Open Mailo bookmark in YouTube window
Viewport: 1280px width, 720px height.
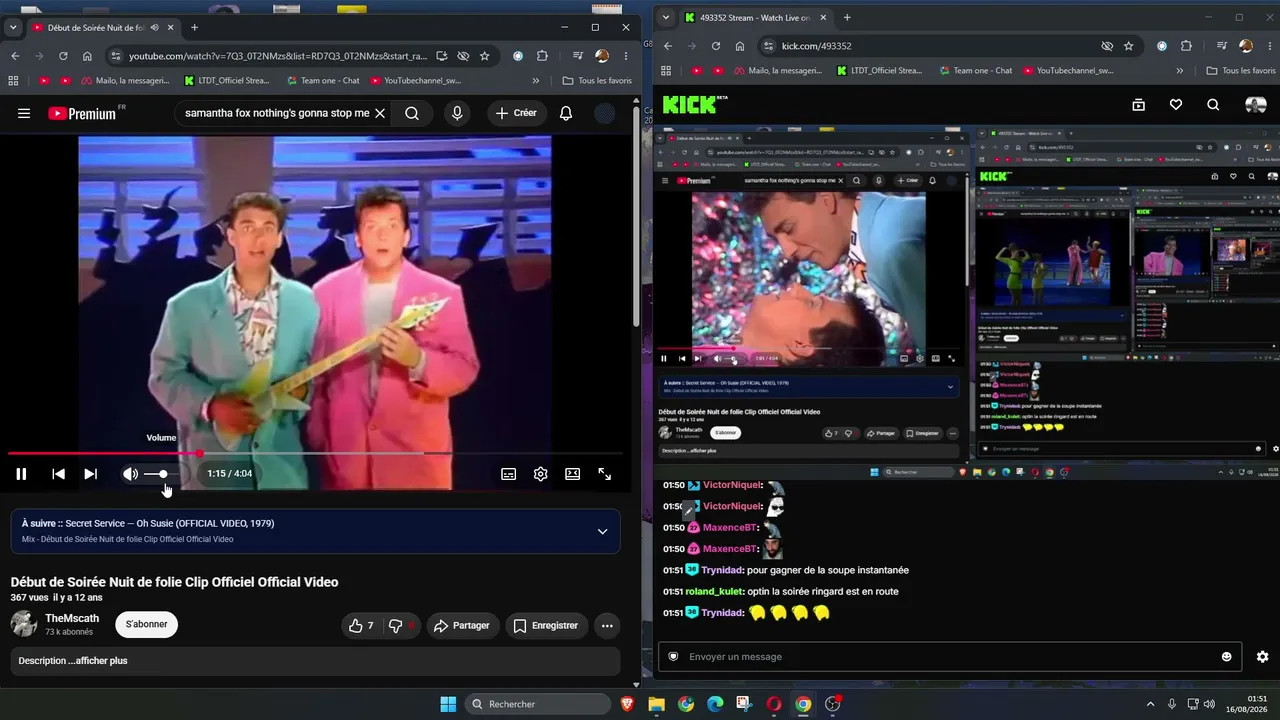click(x=126, y=80)
